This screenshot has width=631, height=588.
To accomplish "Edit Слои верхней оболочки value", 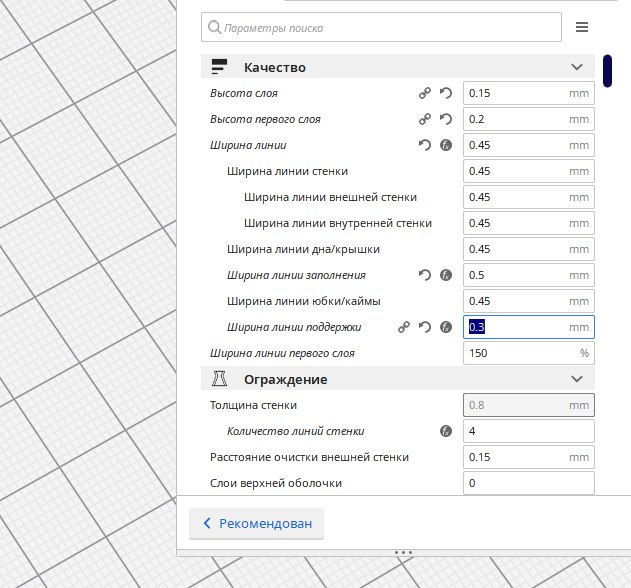I will [529, 483].
